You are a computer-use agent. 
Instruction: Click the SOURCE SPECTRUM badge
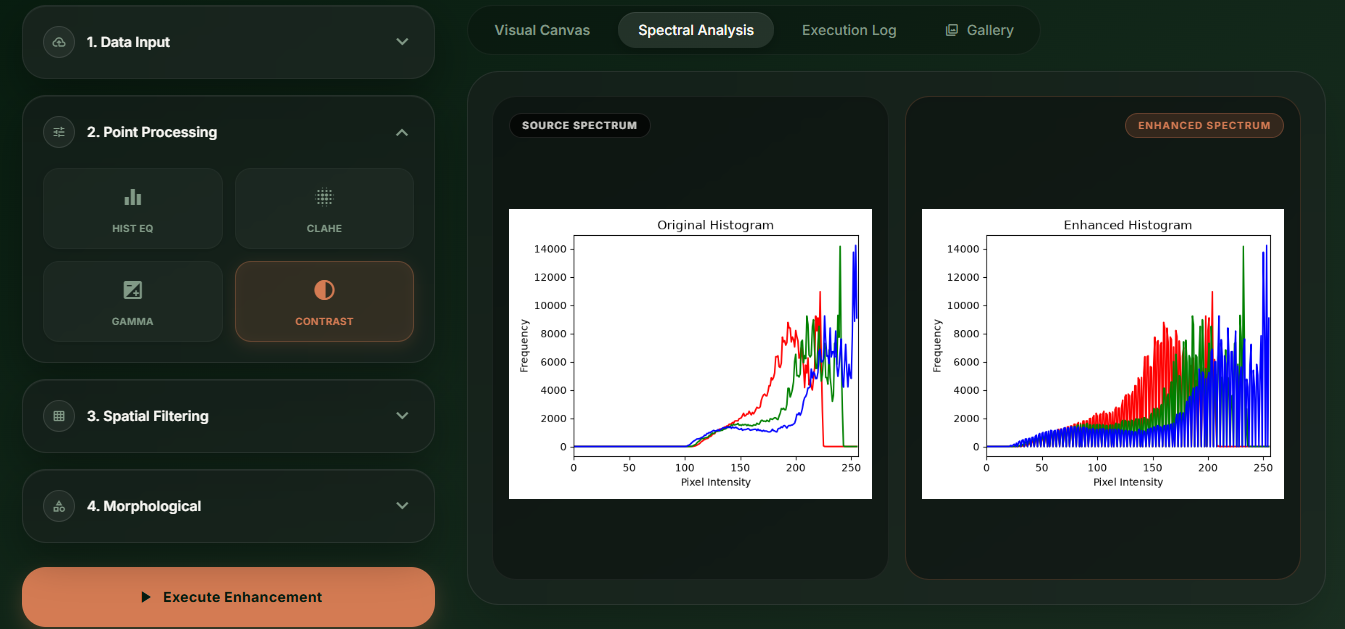[x=579, y=126]
